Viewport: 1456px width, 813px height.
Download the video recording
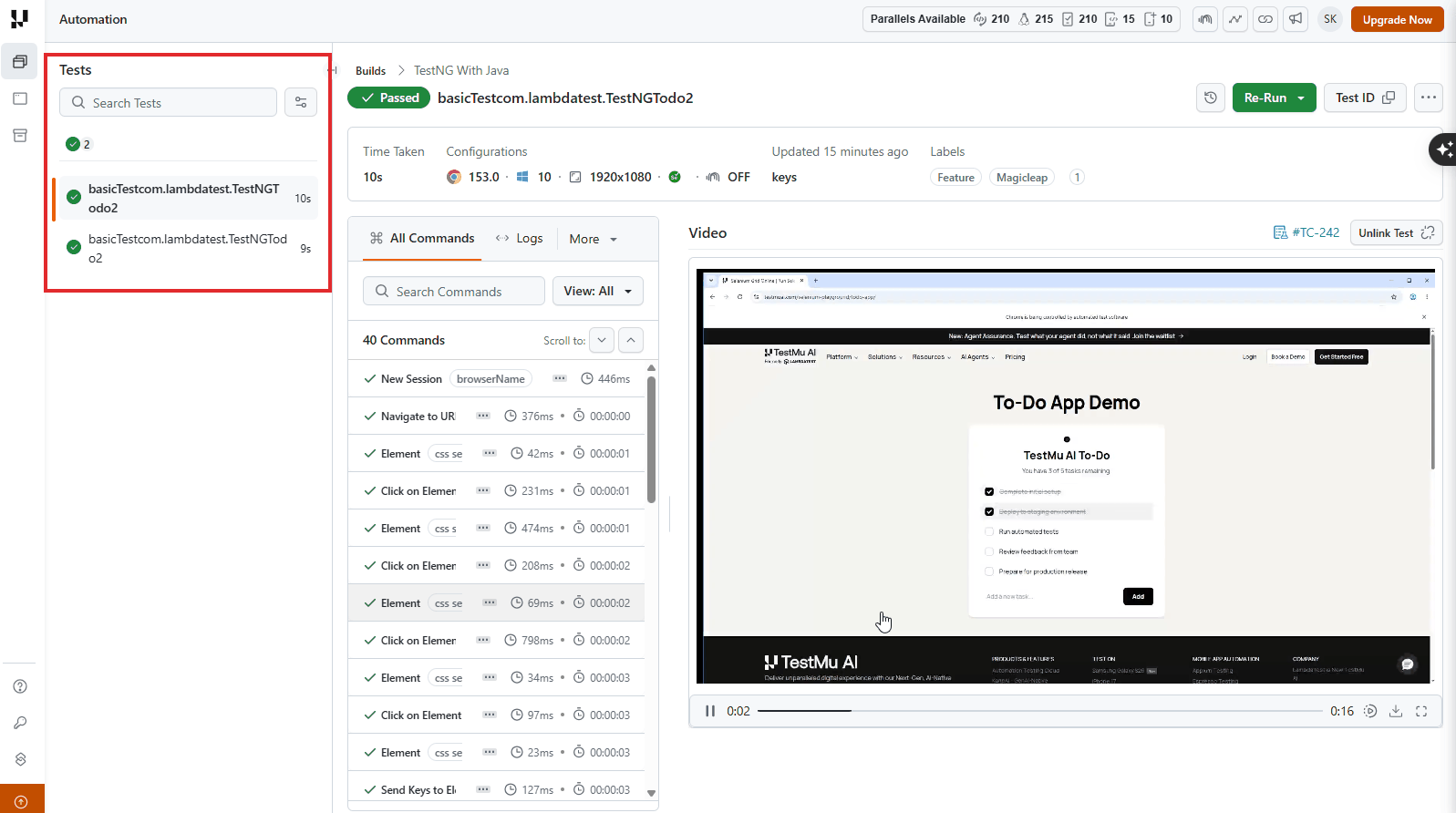1396,711
